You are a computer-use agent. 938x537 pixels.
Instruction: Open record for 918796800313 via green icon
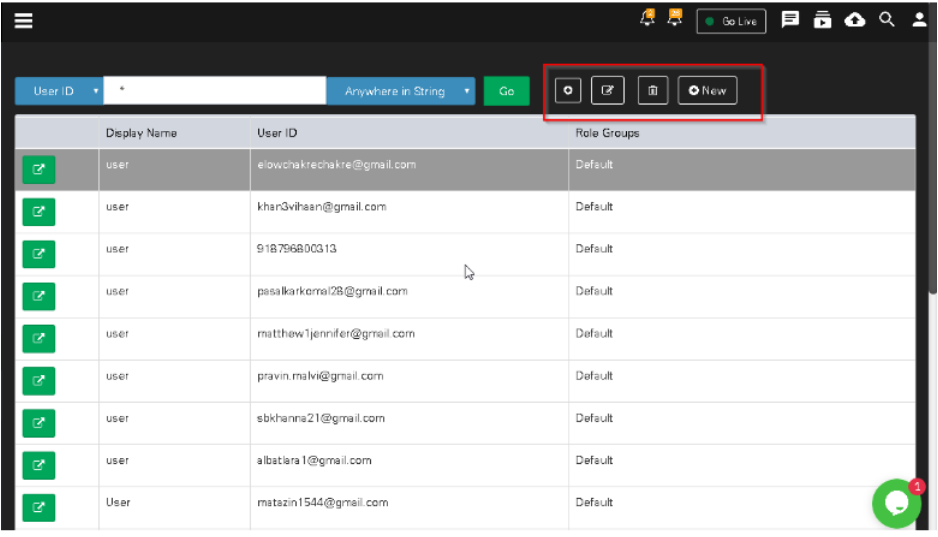pyautogui.click(x=39, y=254)
